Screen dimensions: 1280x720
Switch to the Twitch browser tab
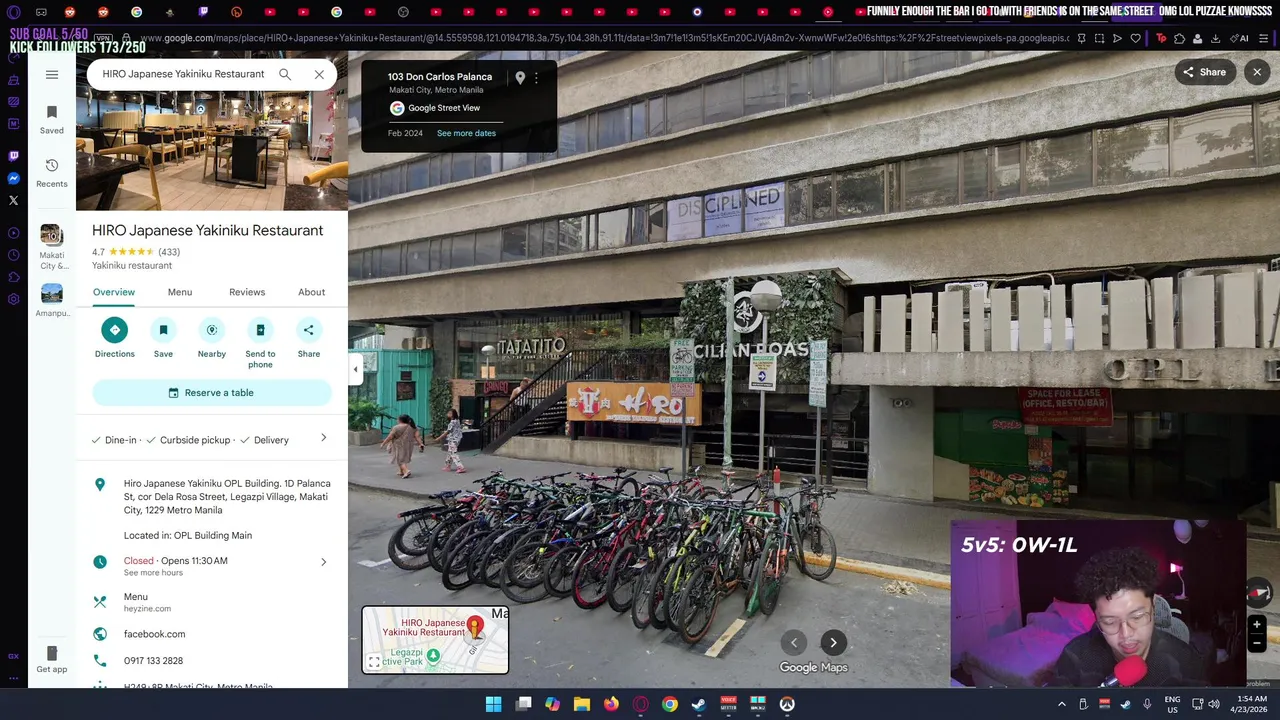click(x=203, y=12)
